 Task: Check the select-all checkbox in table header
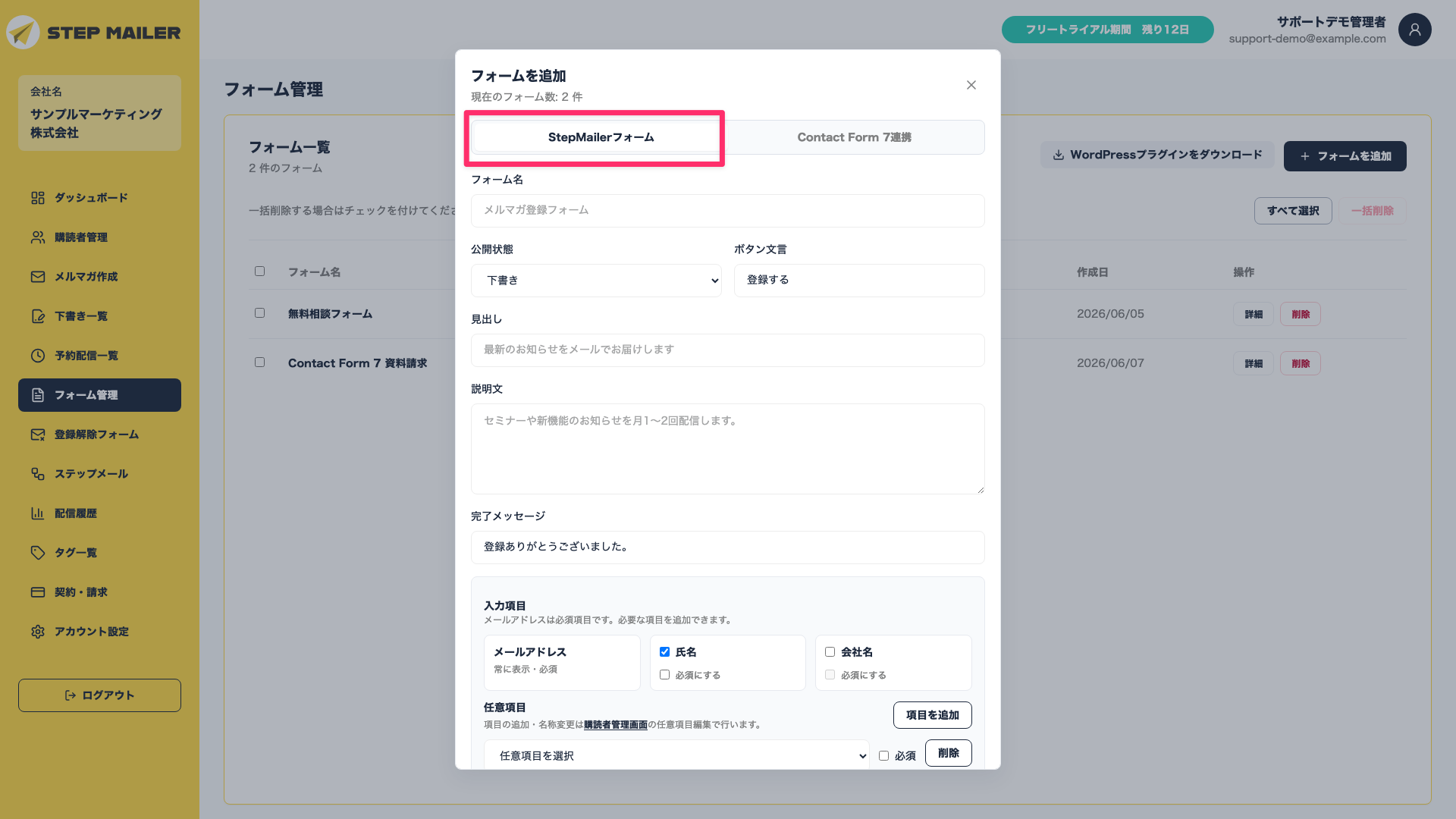(x=259, y=271)
